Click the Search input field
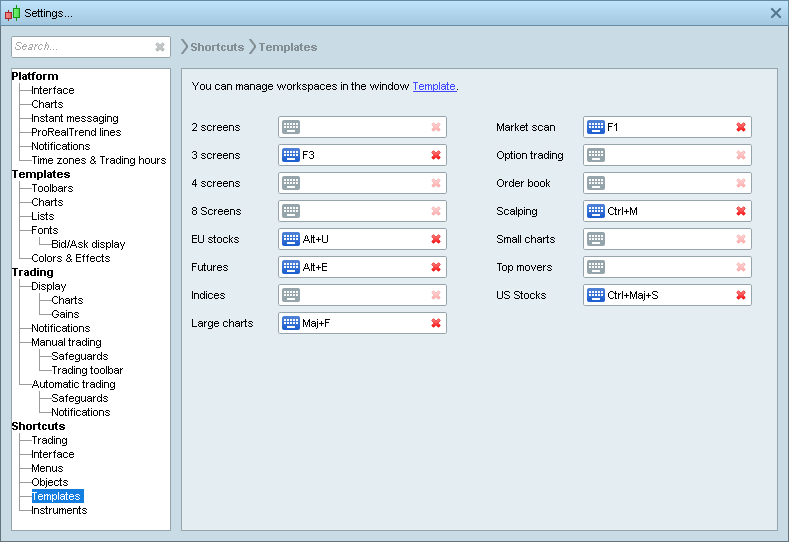 82,47
